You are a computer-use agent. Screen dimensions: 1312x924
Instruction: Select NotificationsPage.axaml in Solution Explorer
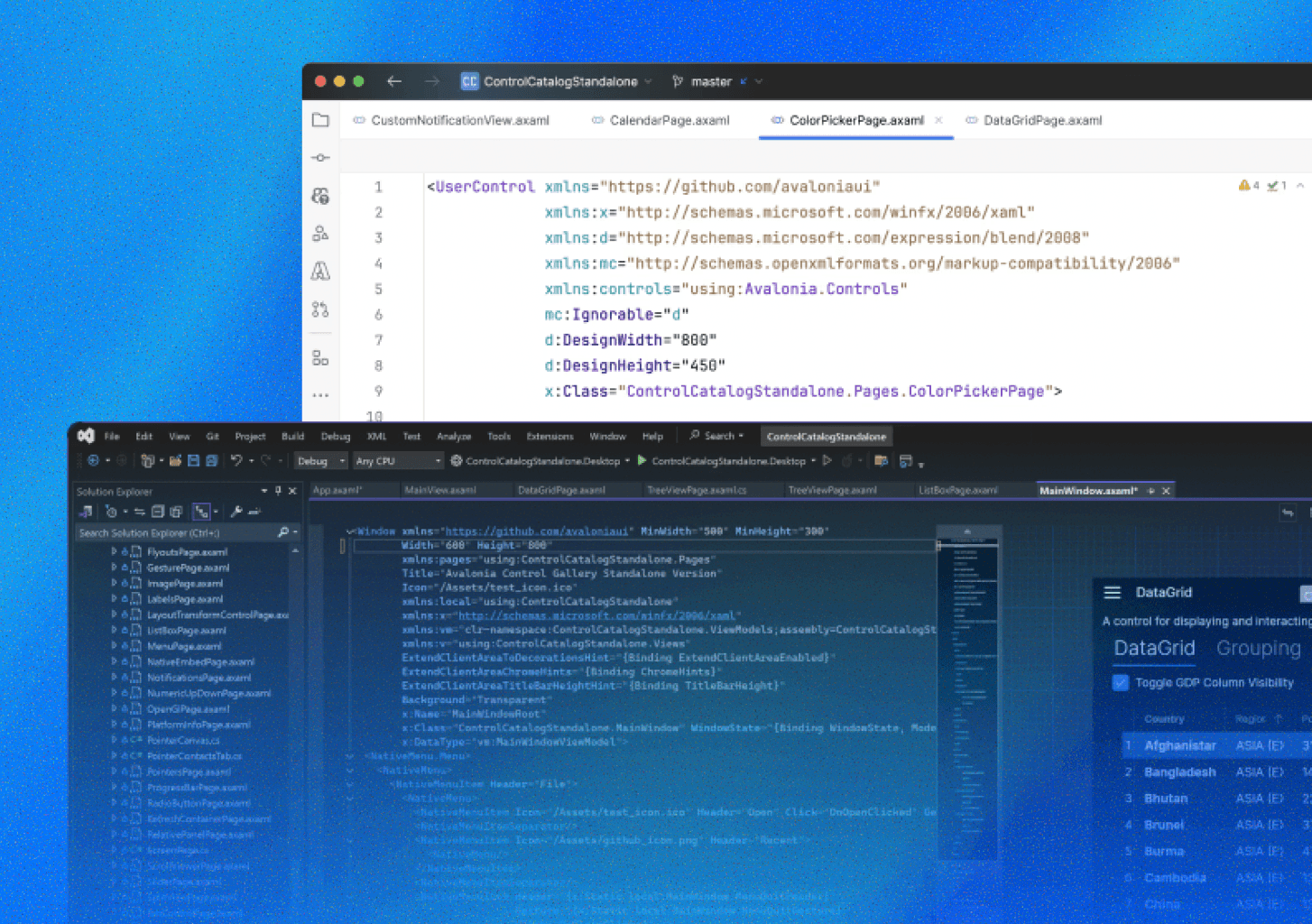(199, 678)
